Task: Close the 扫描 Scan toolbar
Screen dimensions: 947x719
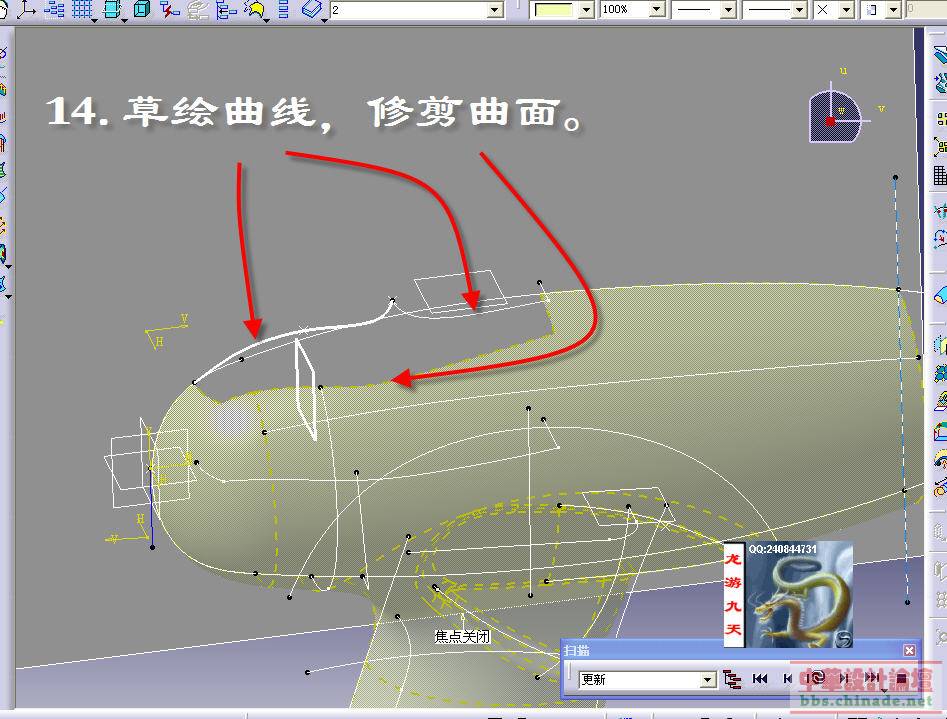Action: pyautogui.click(x=909, y=650)
